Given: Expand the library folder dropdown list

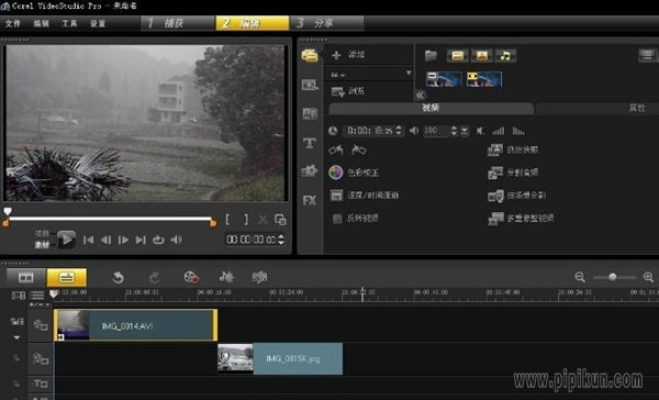Looking at the screenshot, I should [408, 73].
